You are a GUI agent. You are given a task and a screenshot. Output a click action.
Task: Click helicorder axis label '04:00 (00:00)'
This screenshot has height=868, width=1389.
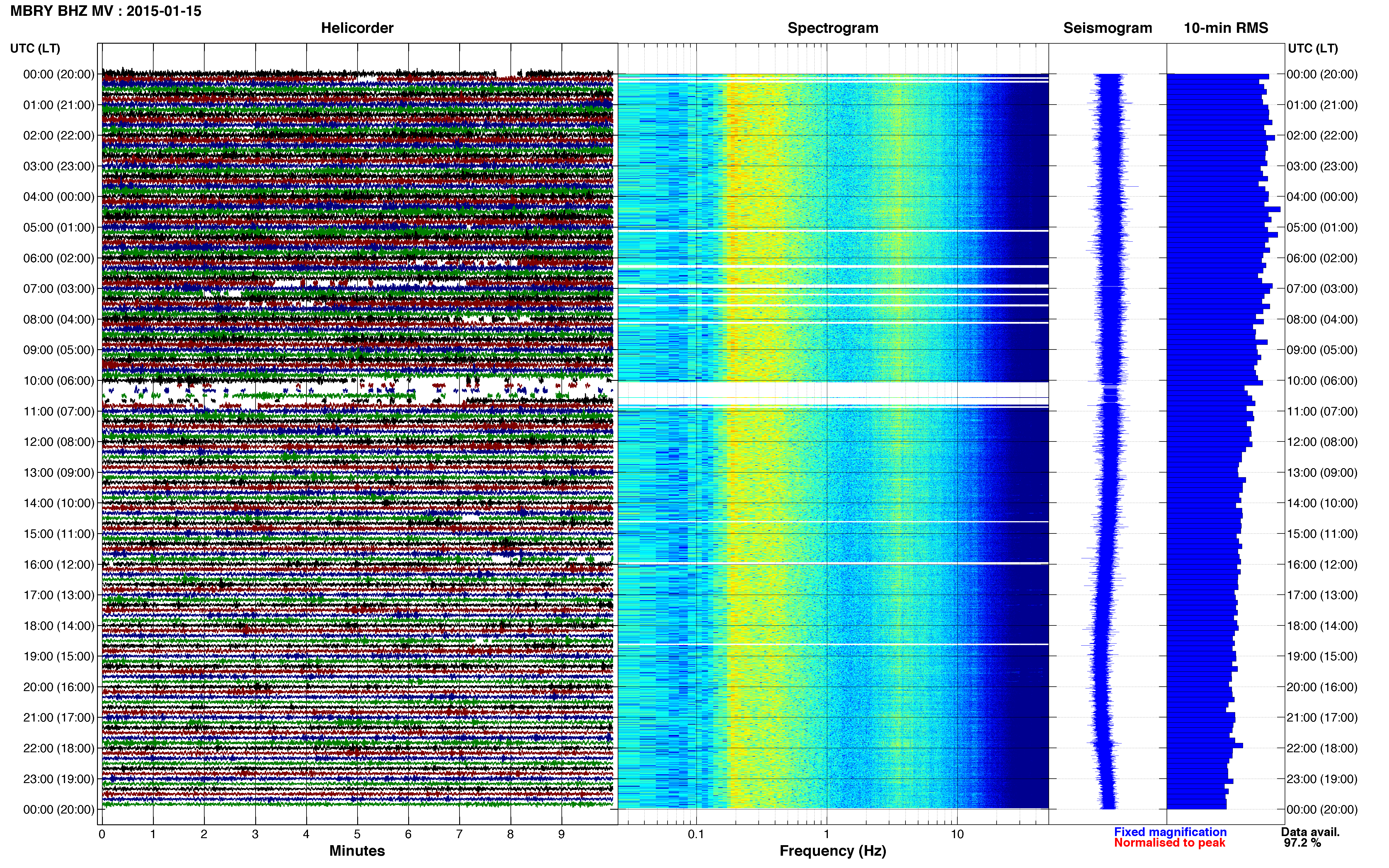click(59, 197)
